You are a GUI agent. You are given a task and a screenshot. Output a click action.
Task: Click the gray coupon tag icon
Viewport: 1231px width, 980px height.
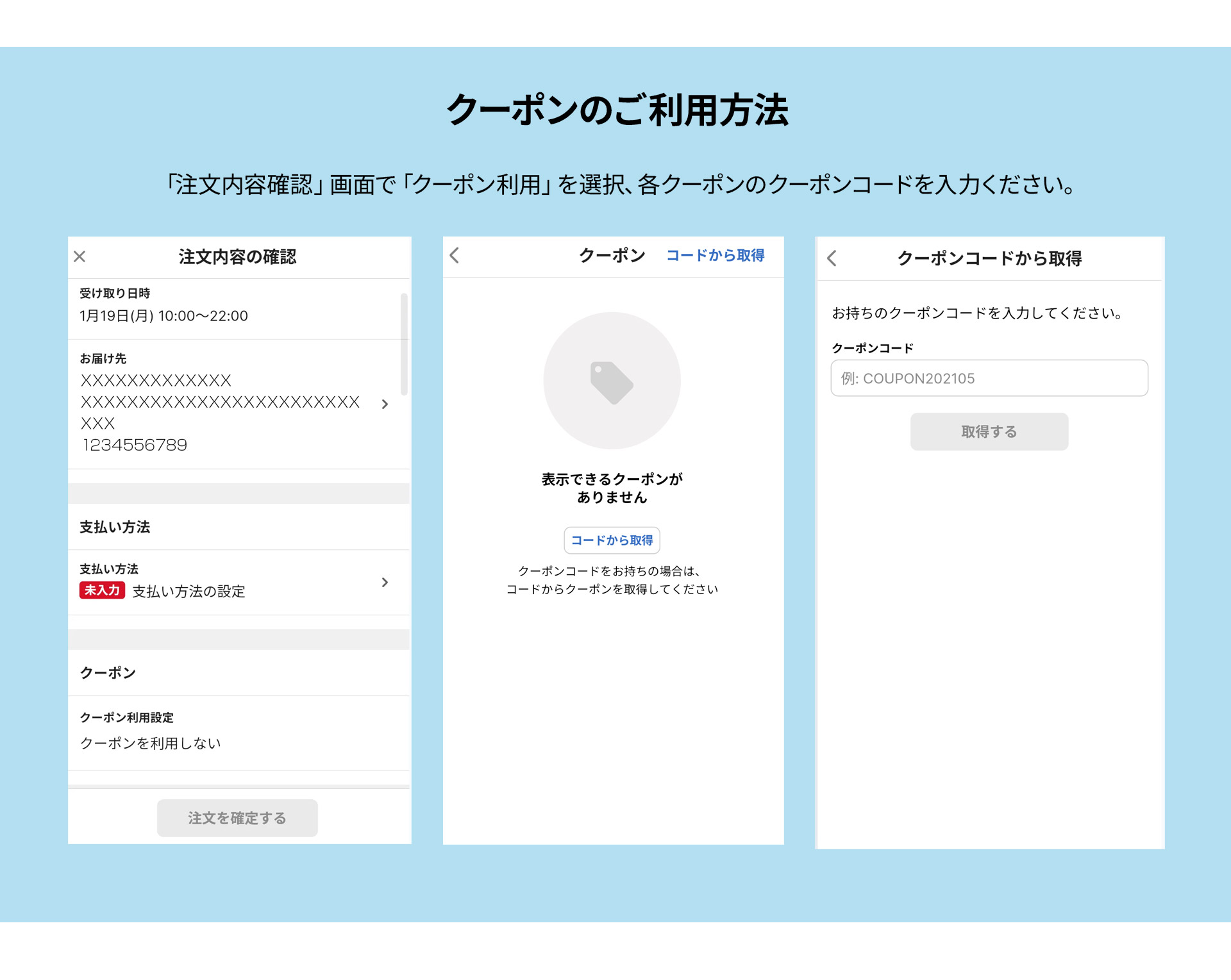612,383
